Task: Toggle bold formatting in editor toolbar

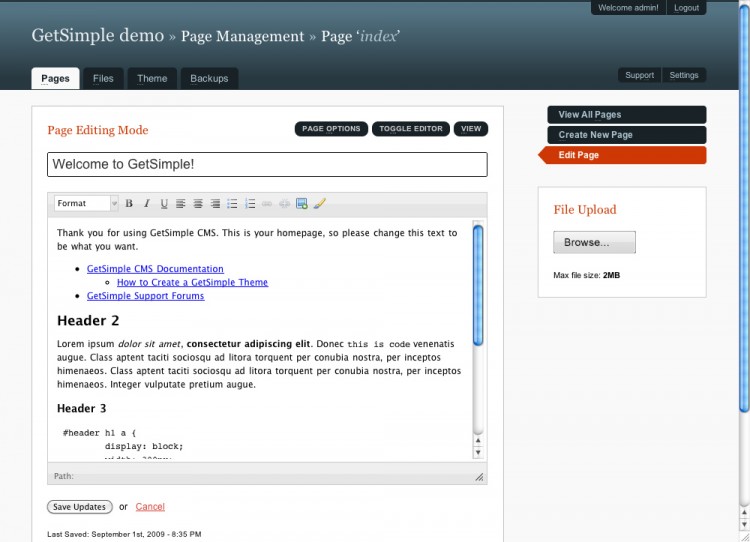Action: pyautogui.click(x=129, y=203)
